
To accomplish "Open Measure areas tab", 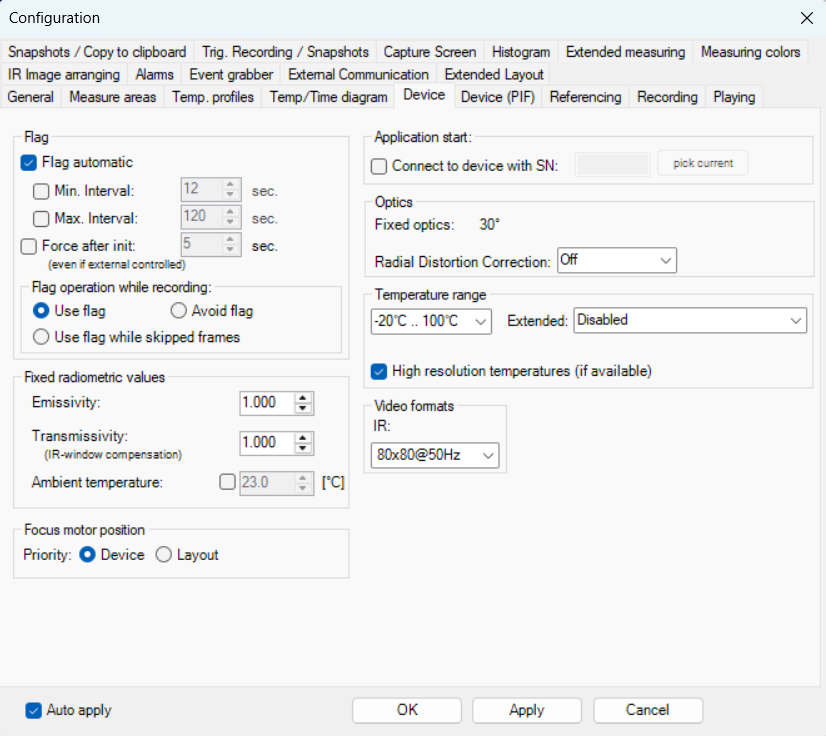I will coord(113,97).
